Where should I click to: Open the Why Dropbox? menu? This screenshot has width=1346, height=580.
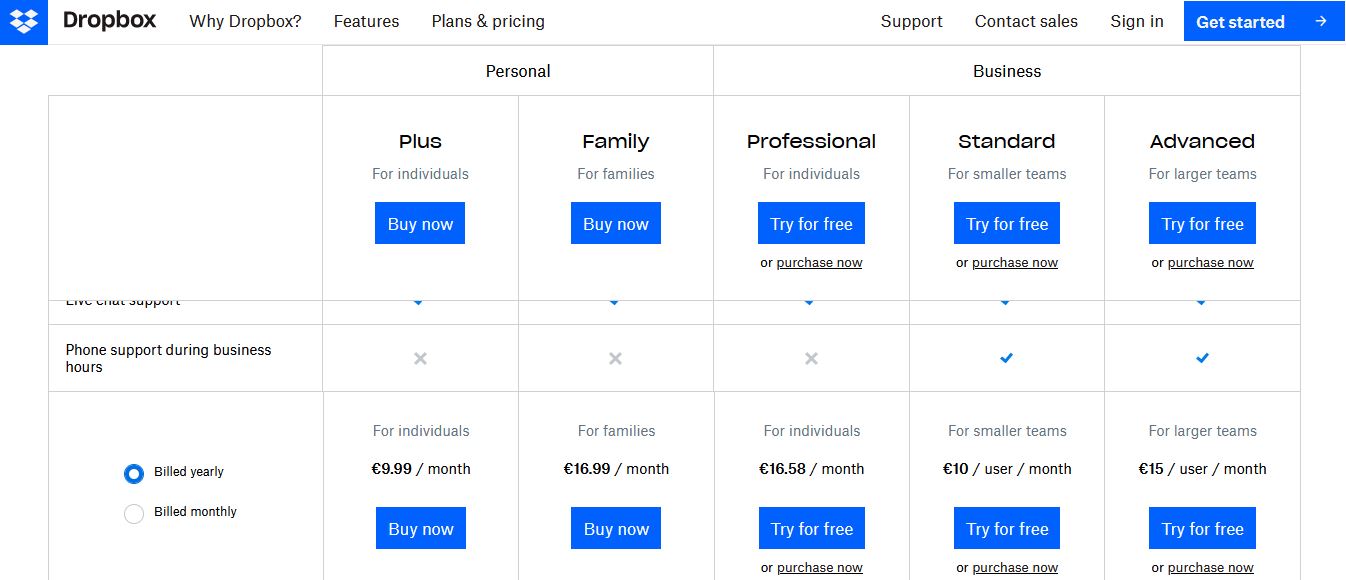click(x=245, y=21)
